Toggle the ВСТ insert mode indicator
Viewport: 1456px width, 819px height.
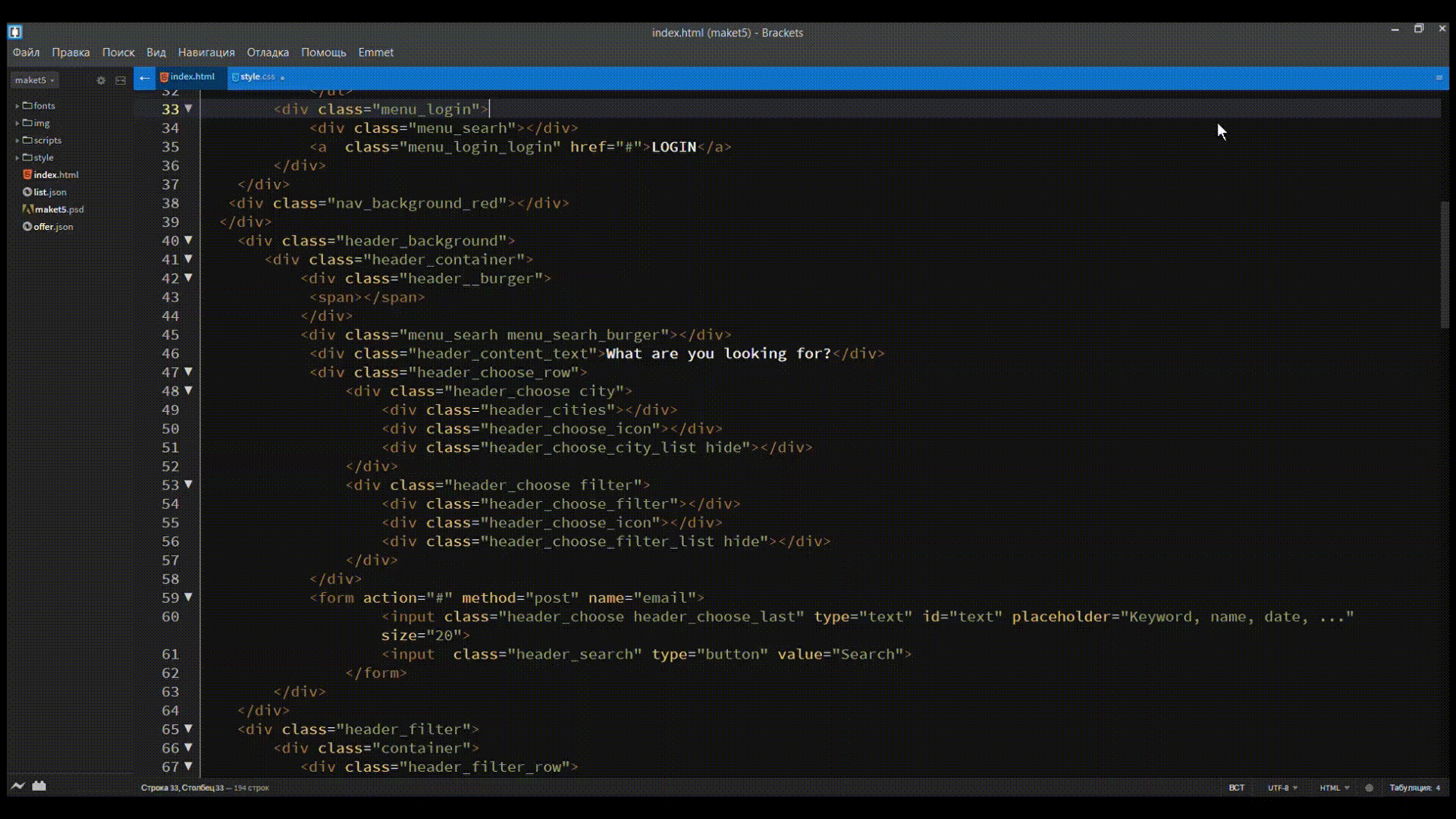coord(1236,788)
